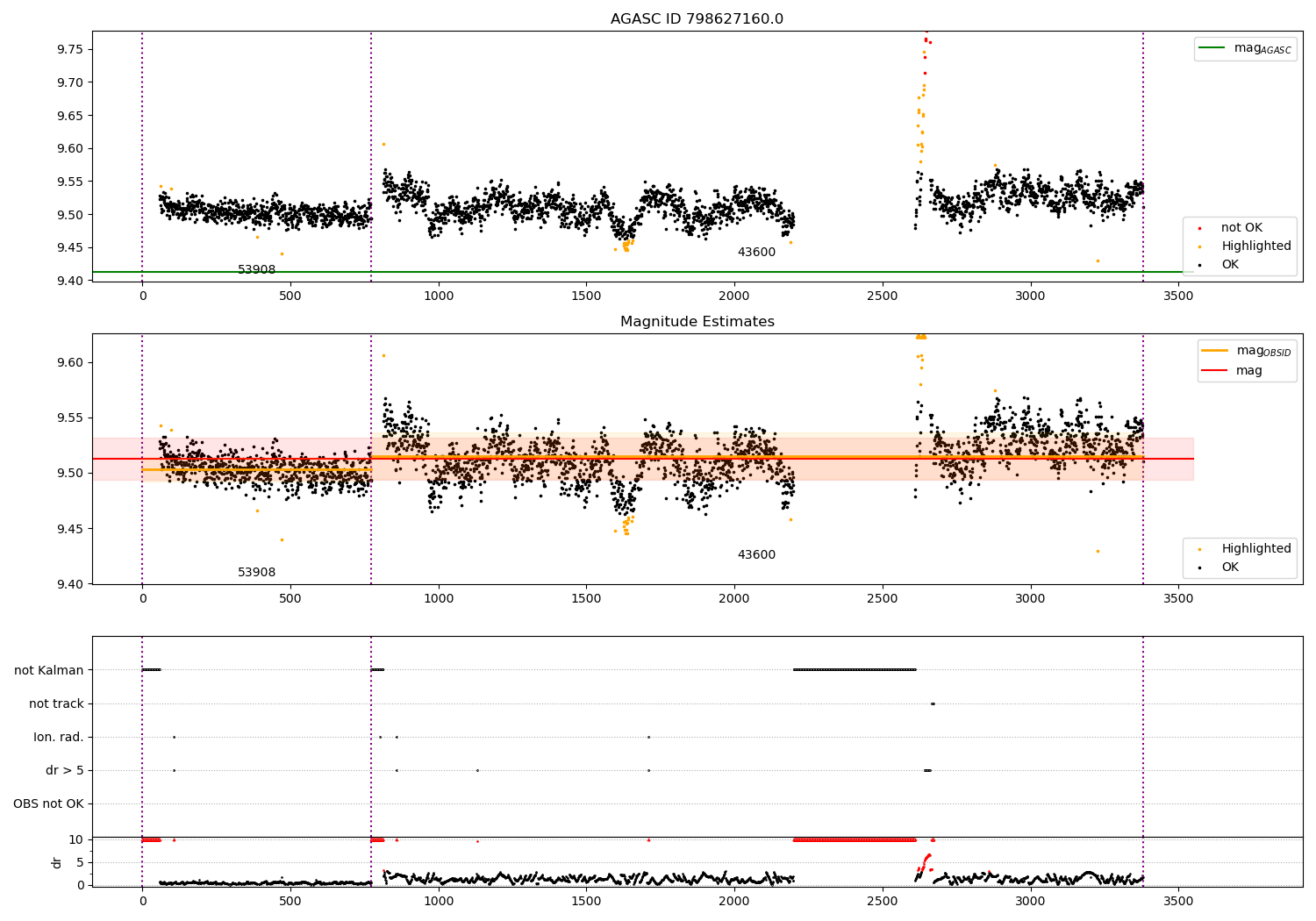
Task: Click the '53908' obsid label in middle plot
Action: click(x=256, y=573)
